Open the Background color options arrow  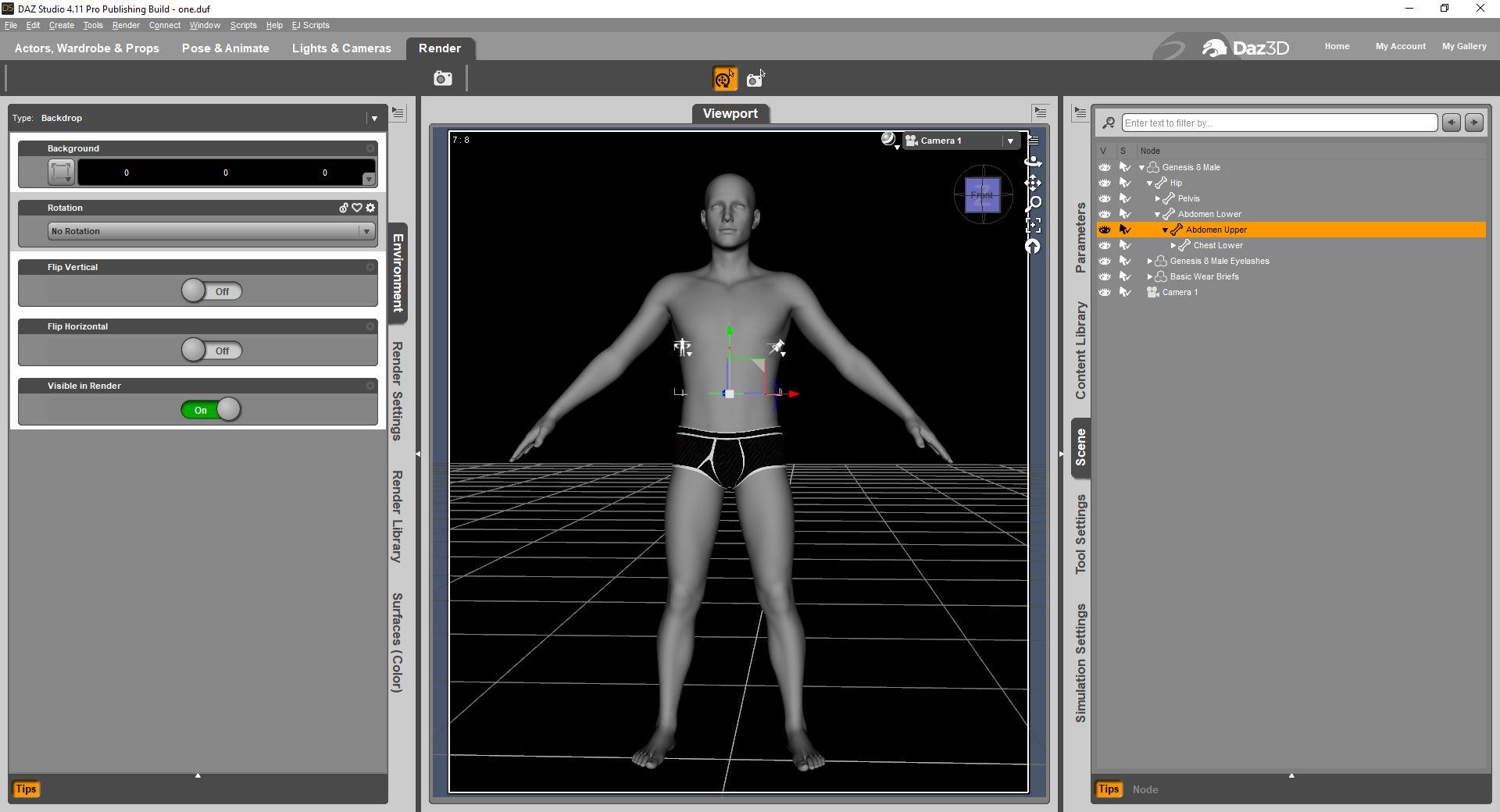[x=368, y=179]
